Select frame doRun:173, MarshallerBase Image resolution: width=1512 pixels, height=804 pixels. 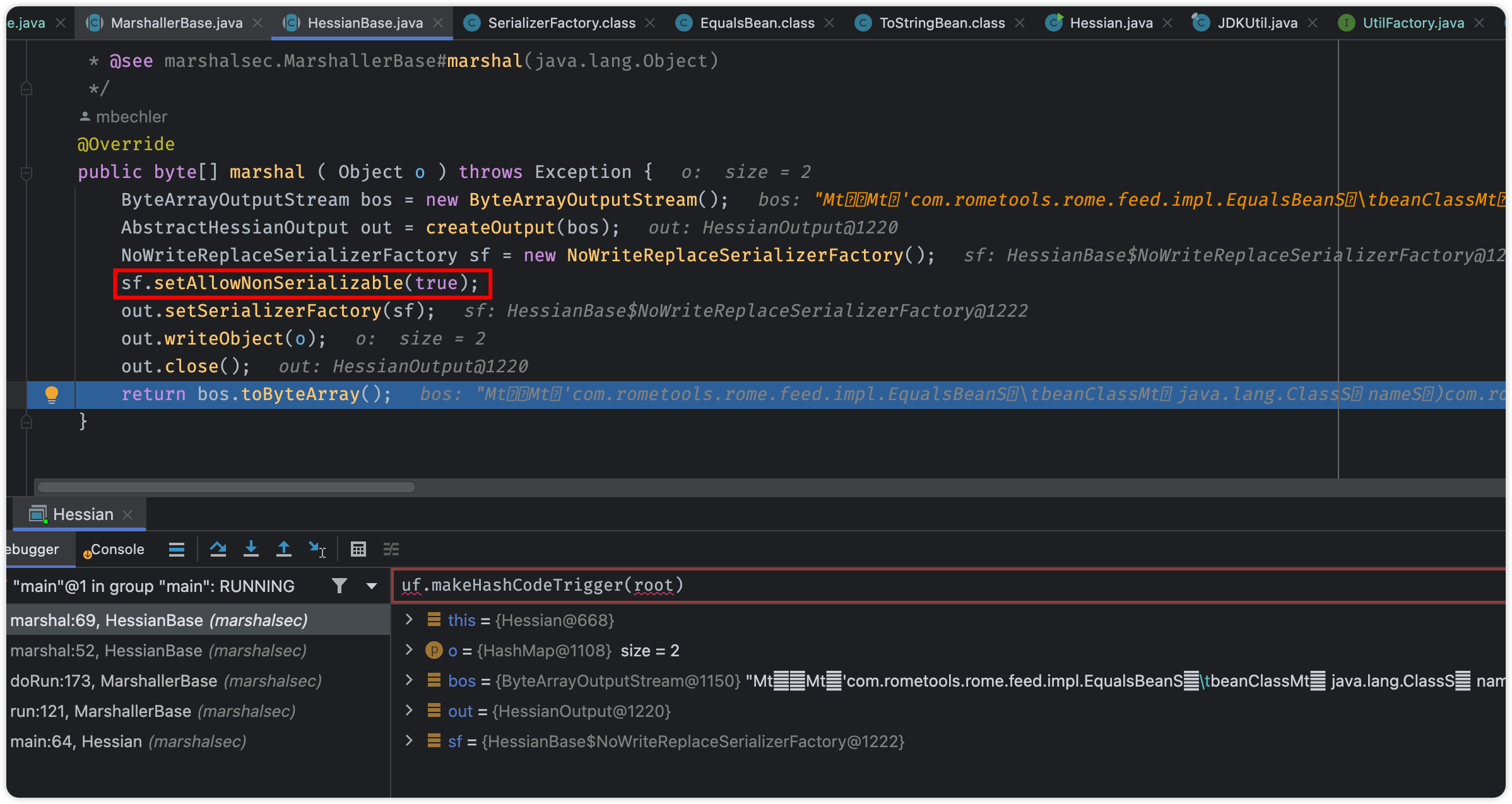point(198,681)
